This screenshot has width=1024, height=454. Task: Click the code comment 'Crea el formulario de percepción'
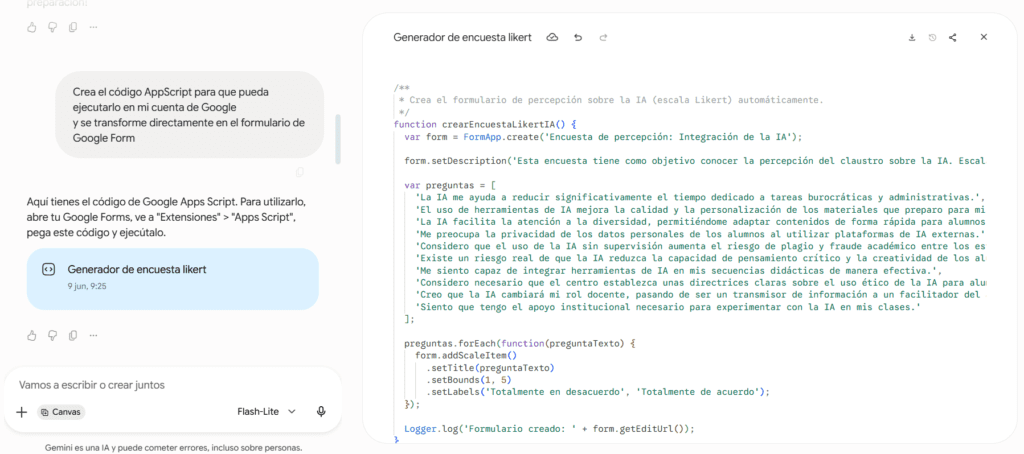pyautogui.click(x=612, y=100)
